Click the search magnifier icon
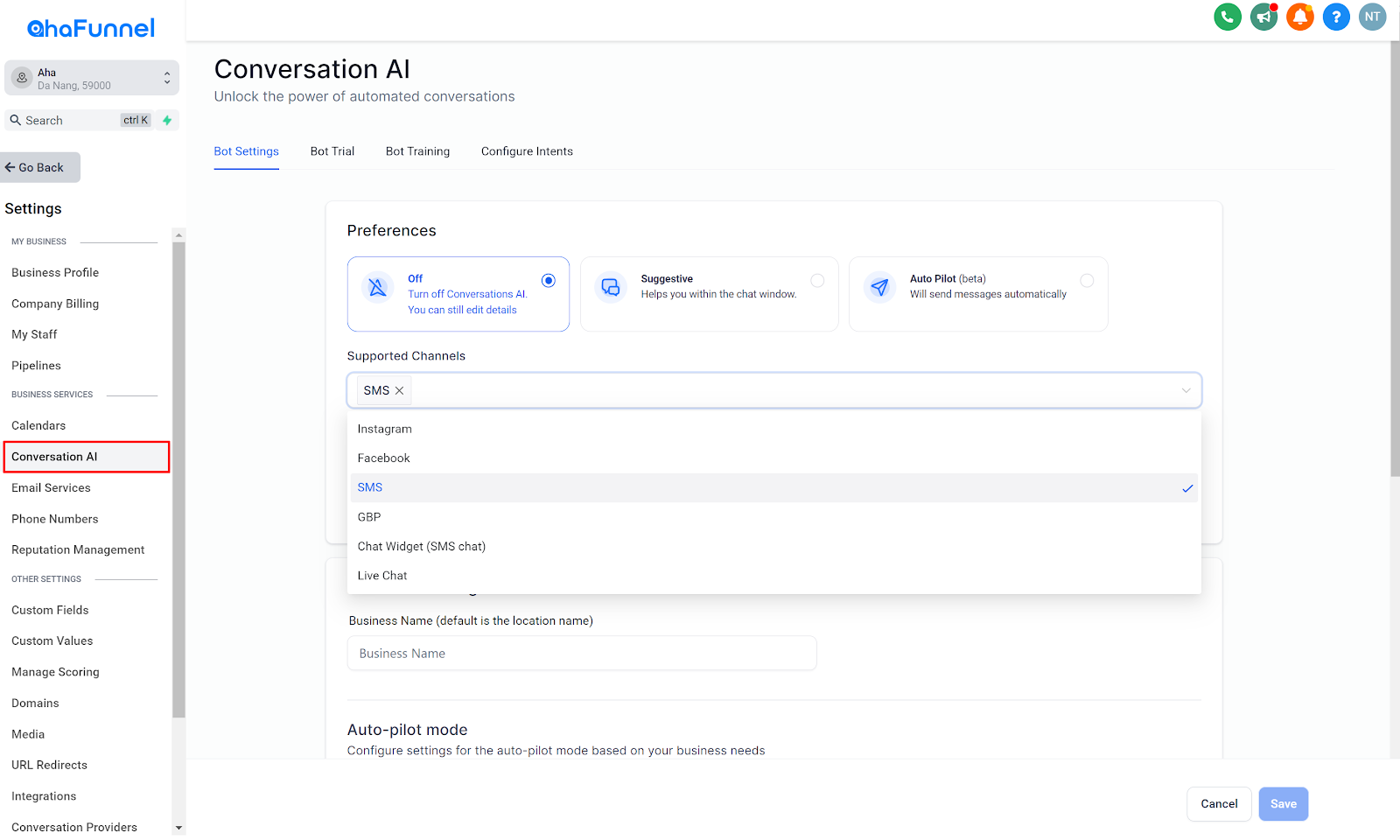This screenshot has height=840, width=1400. coord(15,120)
